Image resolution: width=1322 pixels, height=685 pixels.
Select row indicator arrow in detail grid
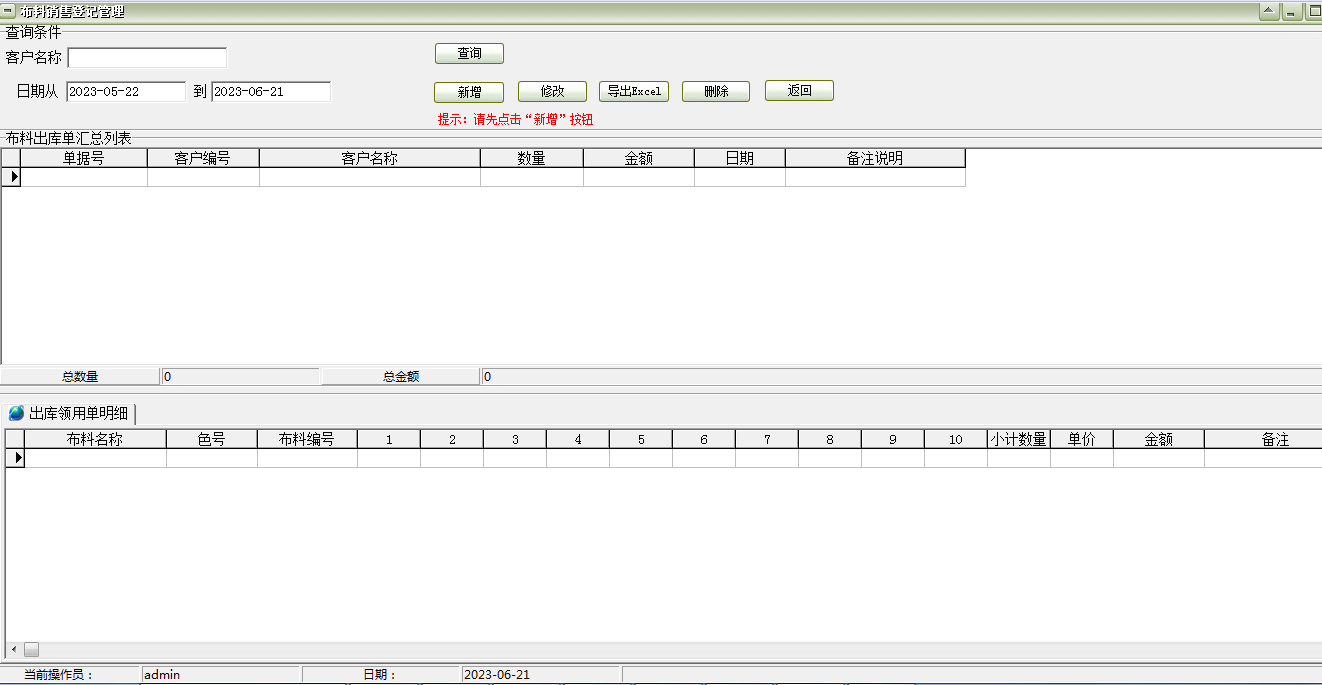[x=15, y=457]
